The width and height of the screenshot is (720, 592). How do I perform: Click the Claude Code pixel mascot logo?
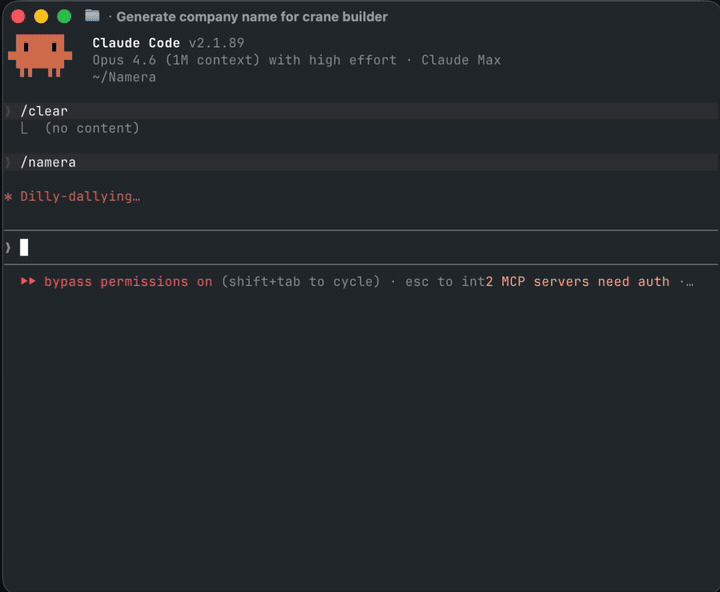click(x=40, y=55)
